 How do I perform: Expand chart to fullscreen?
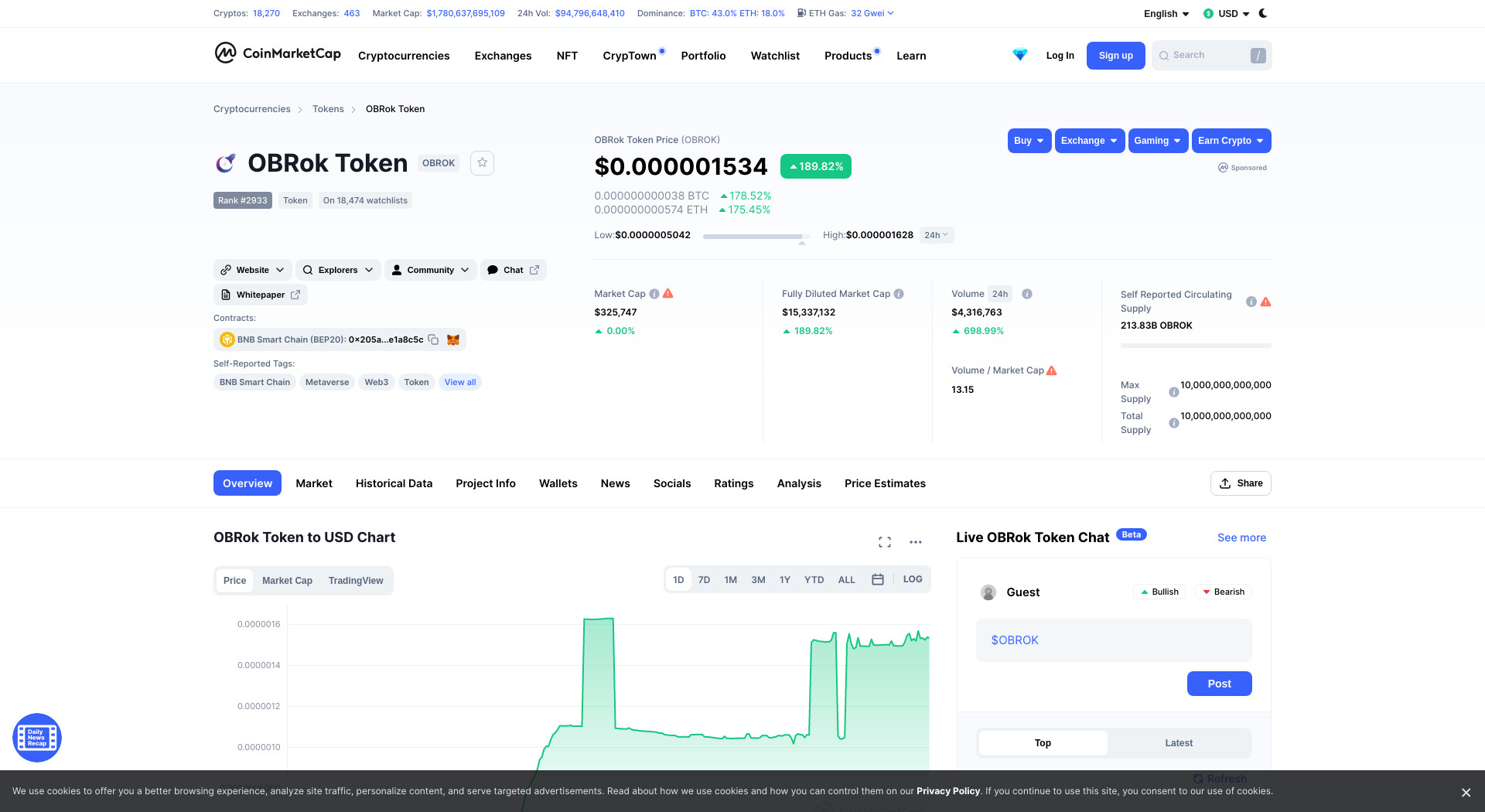(885, 542)
